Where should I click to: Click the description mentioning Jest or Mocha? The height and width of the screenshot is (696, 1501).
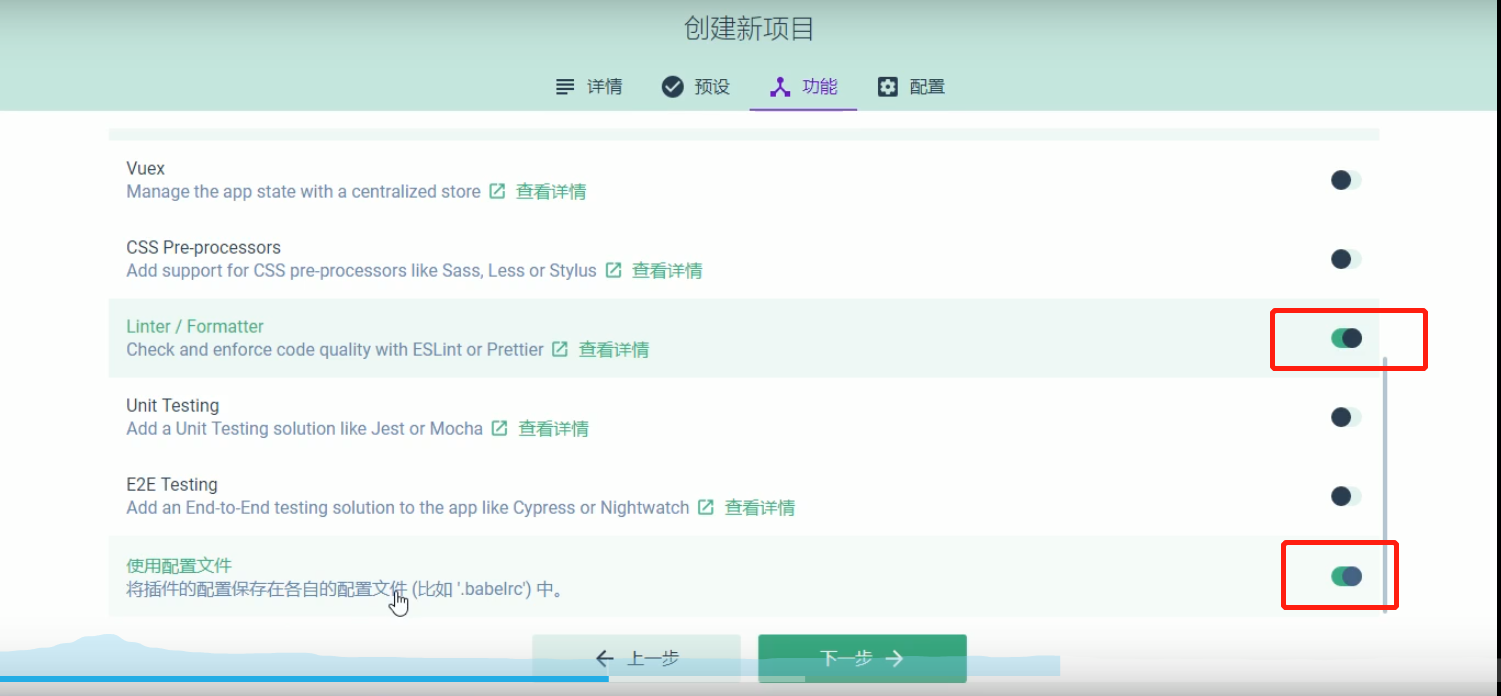pyautogui.click(x=304, y=429)
